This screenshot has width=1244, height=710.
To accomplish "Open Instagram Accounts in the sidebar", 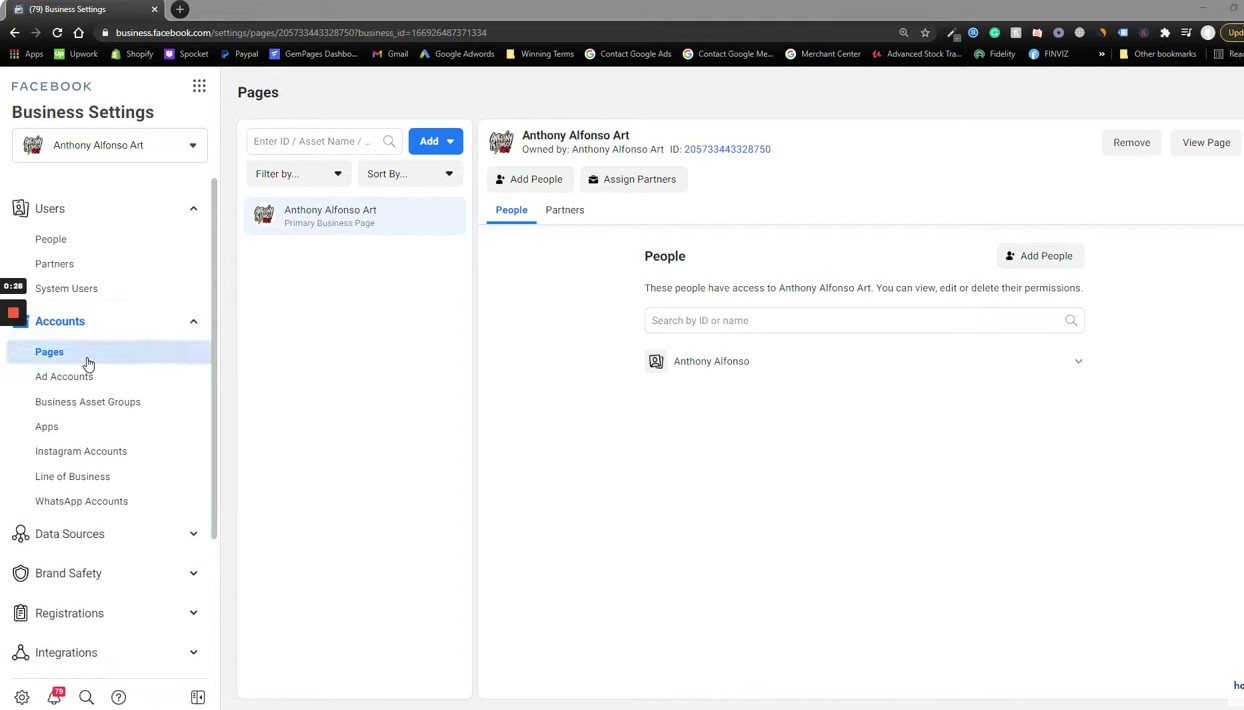I will pos(81,451).
